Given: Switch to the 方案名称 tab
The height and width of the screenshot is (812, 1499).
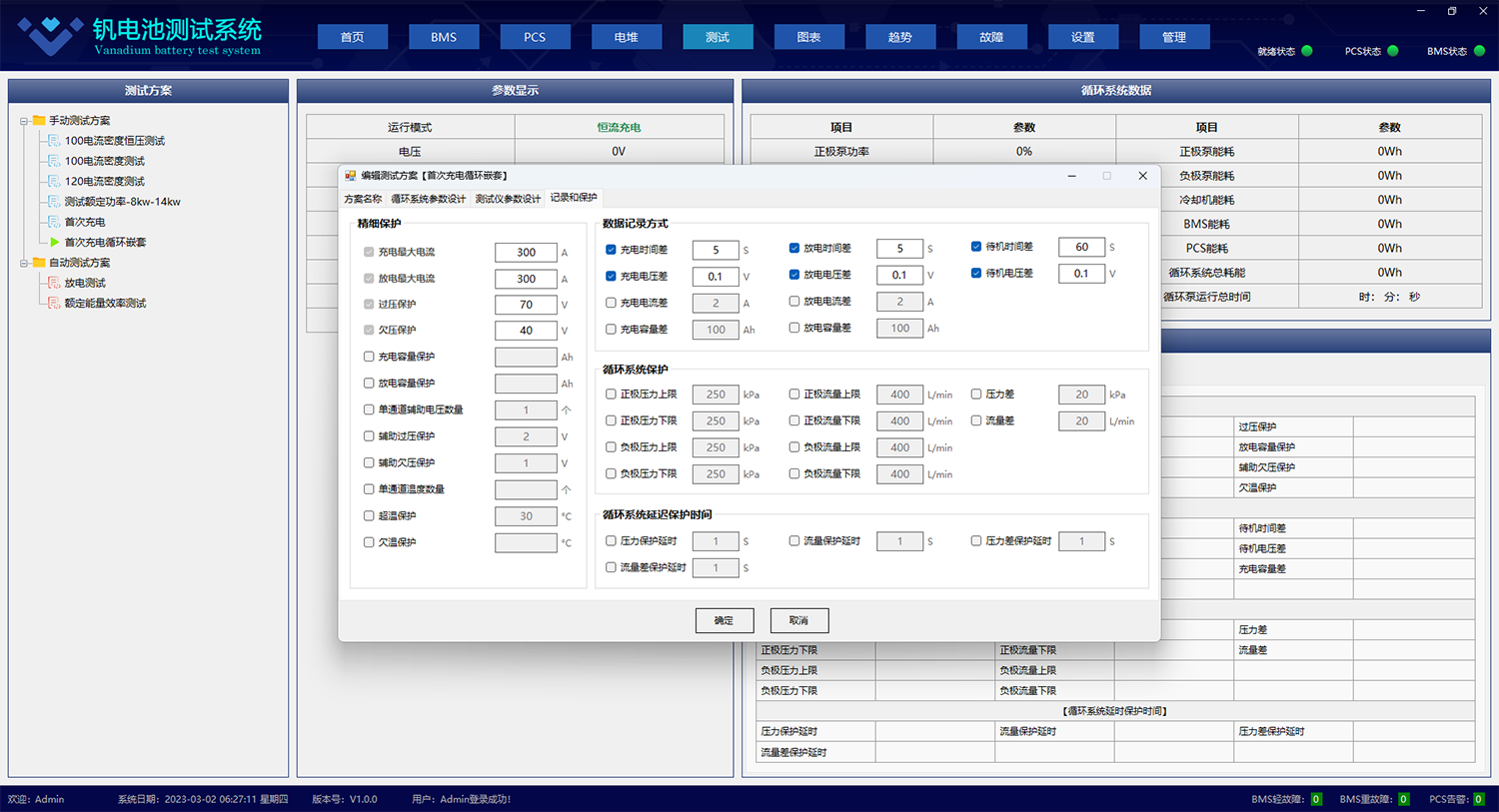Looking at the screenshot, I should coord(363,199).
